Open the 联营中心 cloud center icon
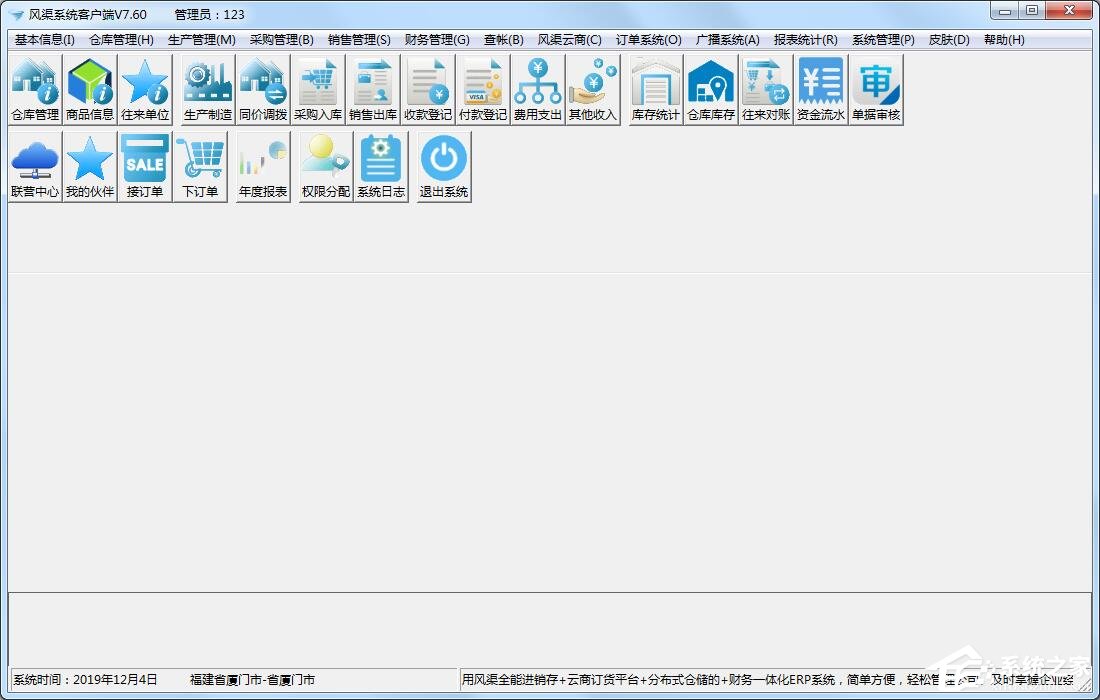 tap(35, 167)
